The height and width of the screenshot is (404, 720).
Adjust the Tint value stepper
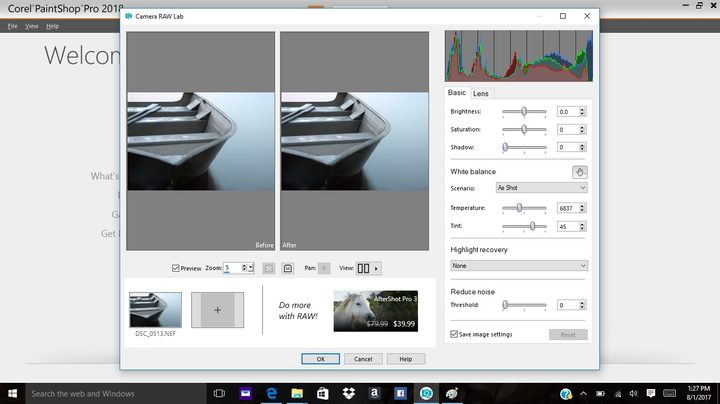click(582, 226)
